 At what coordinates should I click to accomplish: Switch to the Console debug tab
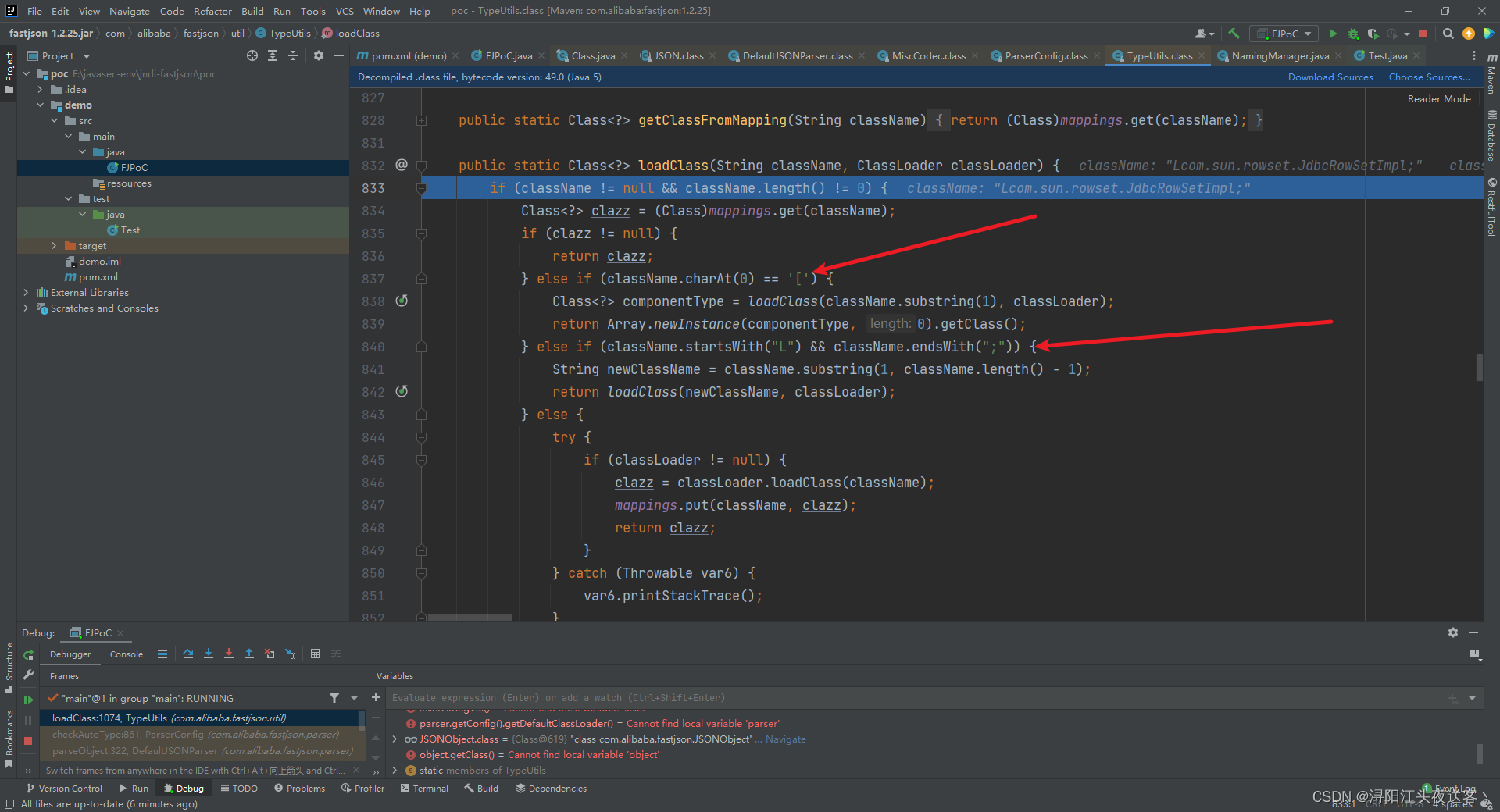click(x=126, y=654)
